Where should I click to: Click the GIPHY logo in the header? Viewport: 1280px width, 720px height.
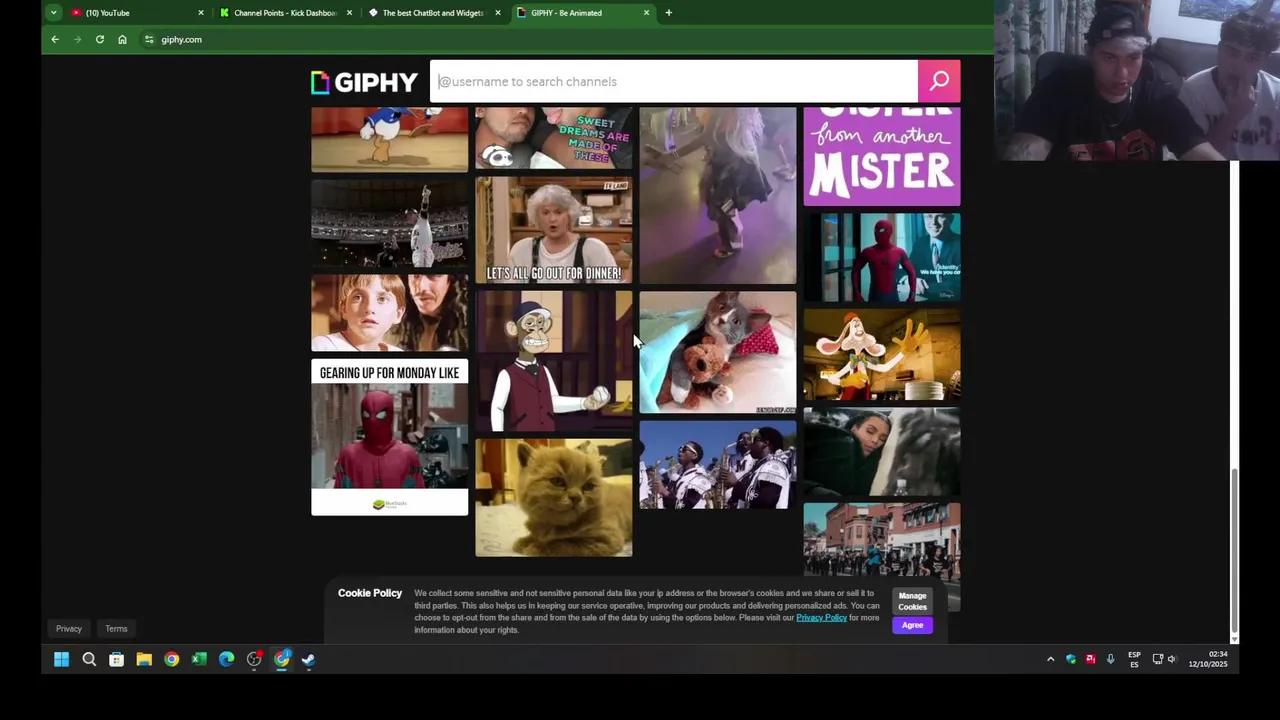pyautogui.click(x=364, y=82)
